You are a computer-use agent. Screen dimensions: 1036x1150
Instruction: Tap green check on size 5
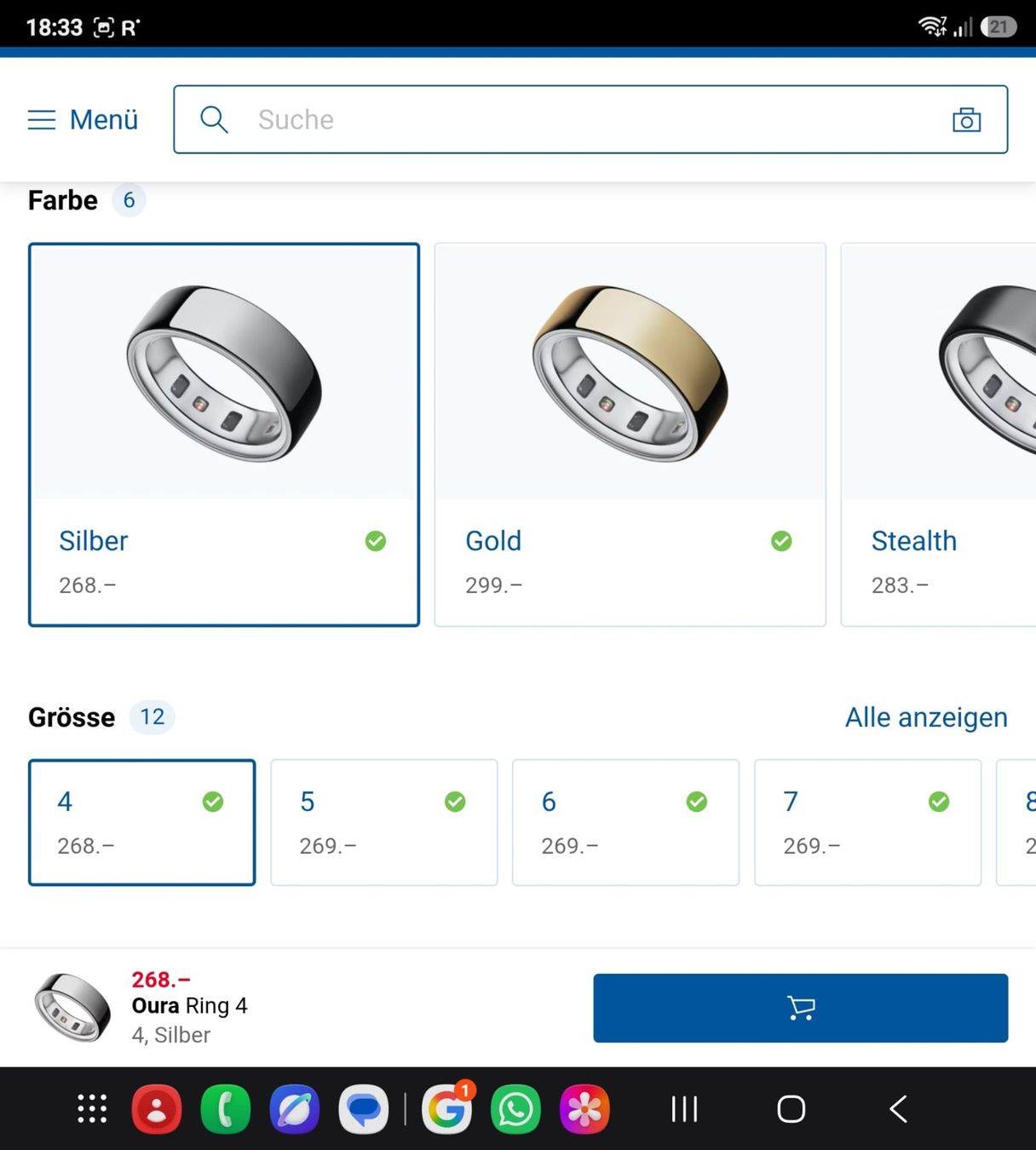pos(455,802)
